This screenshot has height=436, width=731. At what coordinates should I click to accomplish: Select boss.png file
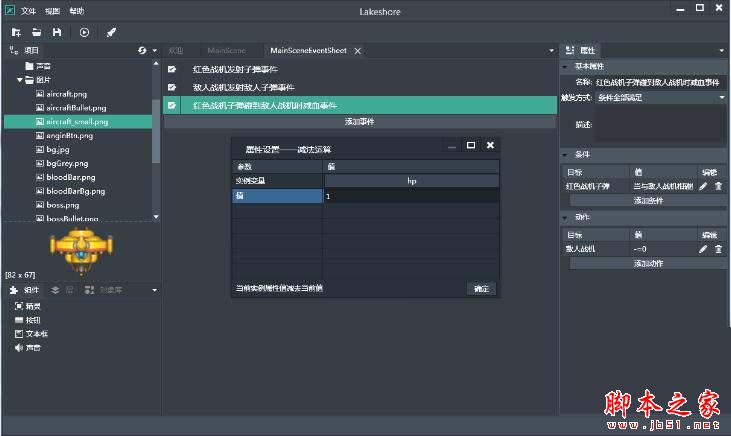(x=57, y=205)
